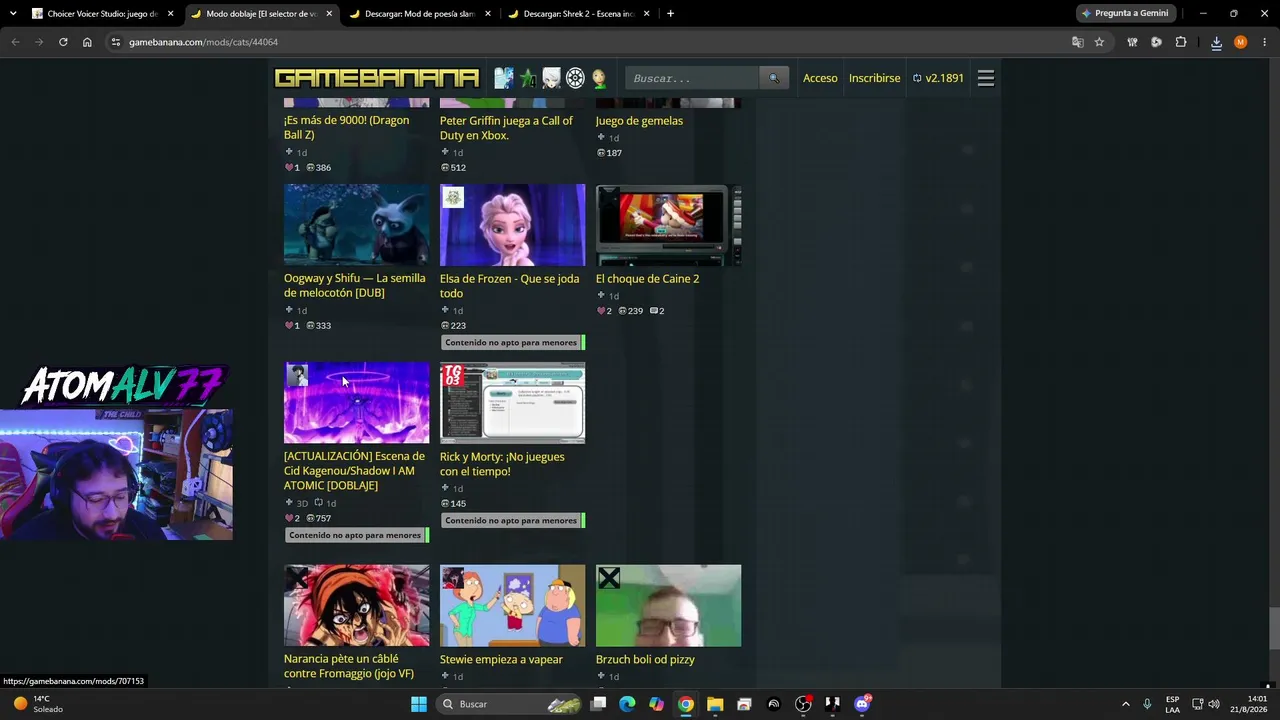Open the bald head game icon in header
Screen dimensions: 1280x720
[599, 78]
